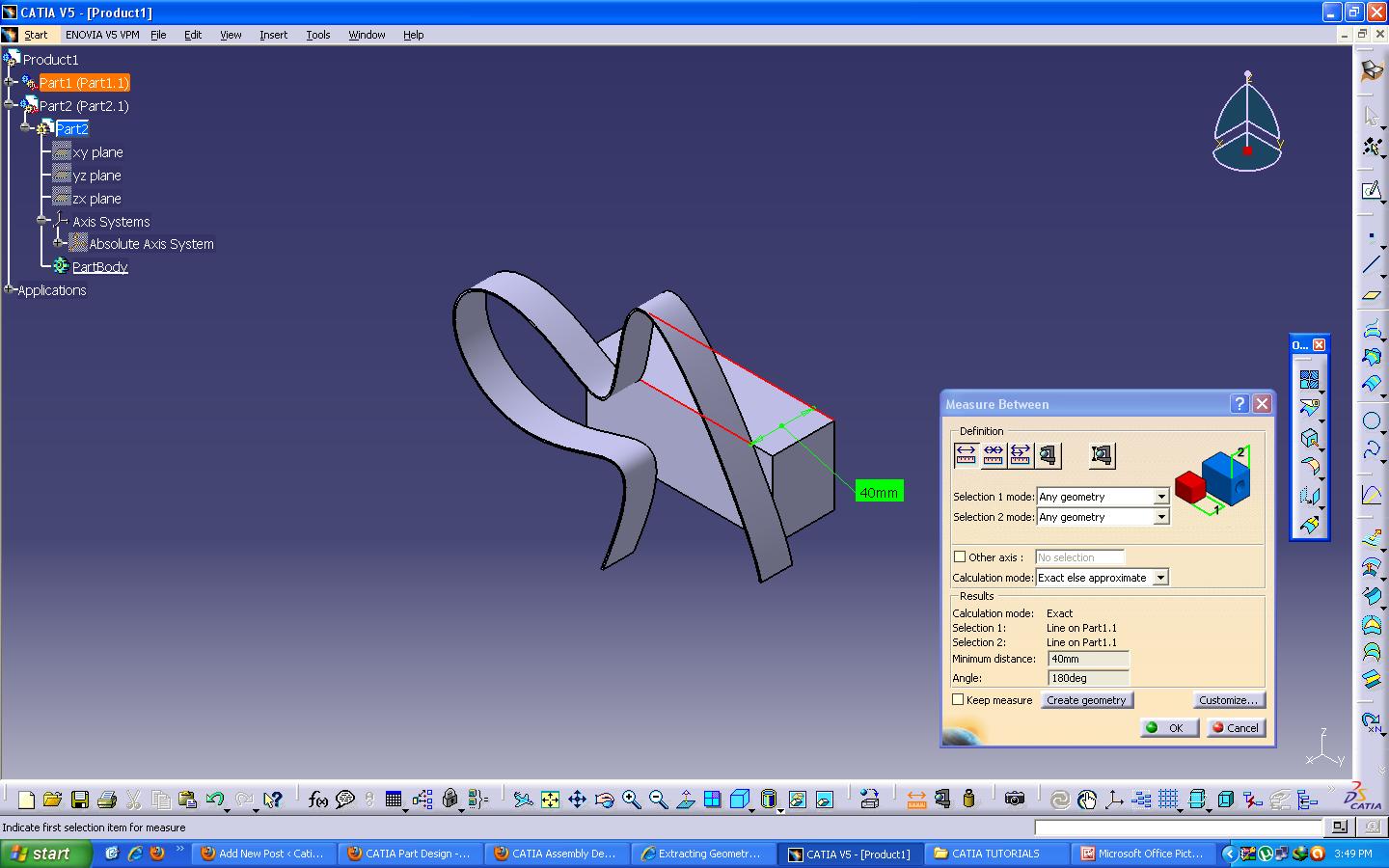Activate the Rotate tool
This screenshot has width=1389, height=868.
coord(605,800)
